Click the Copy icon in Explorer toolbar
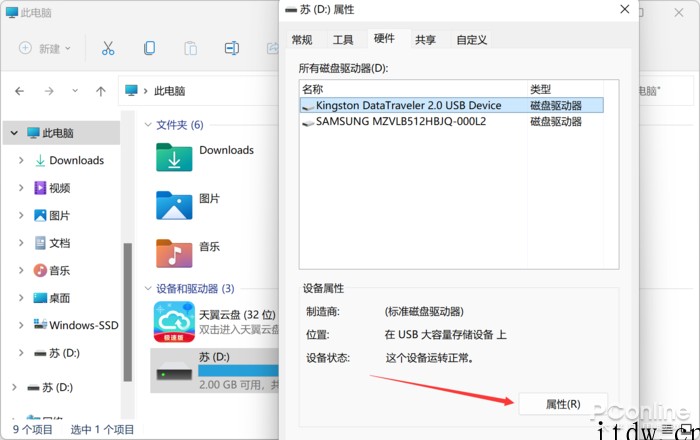This screenshot has height=440, width=700. coord(149,48)
